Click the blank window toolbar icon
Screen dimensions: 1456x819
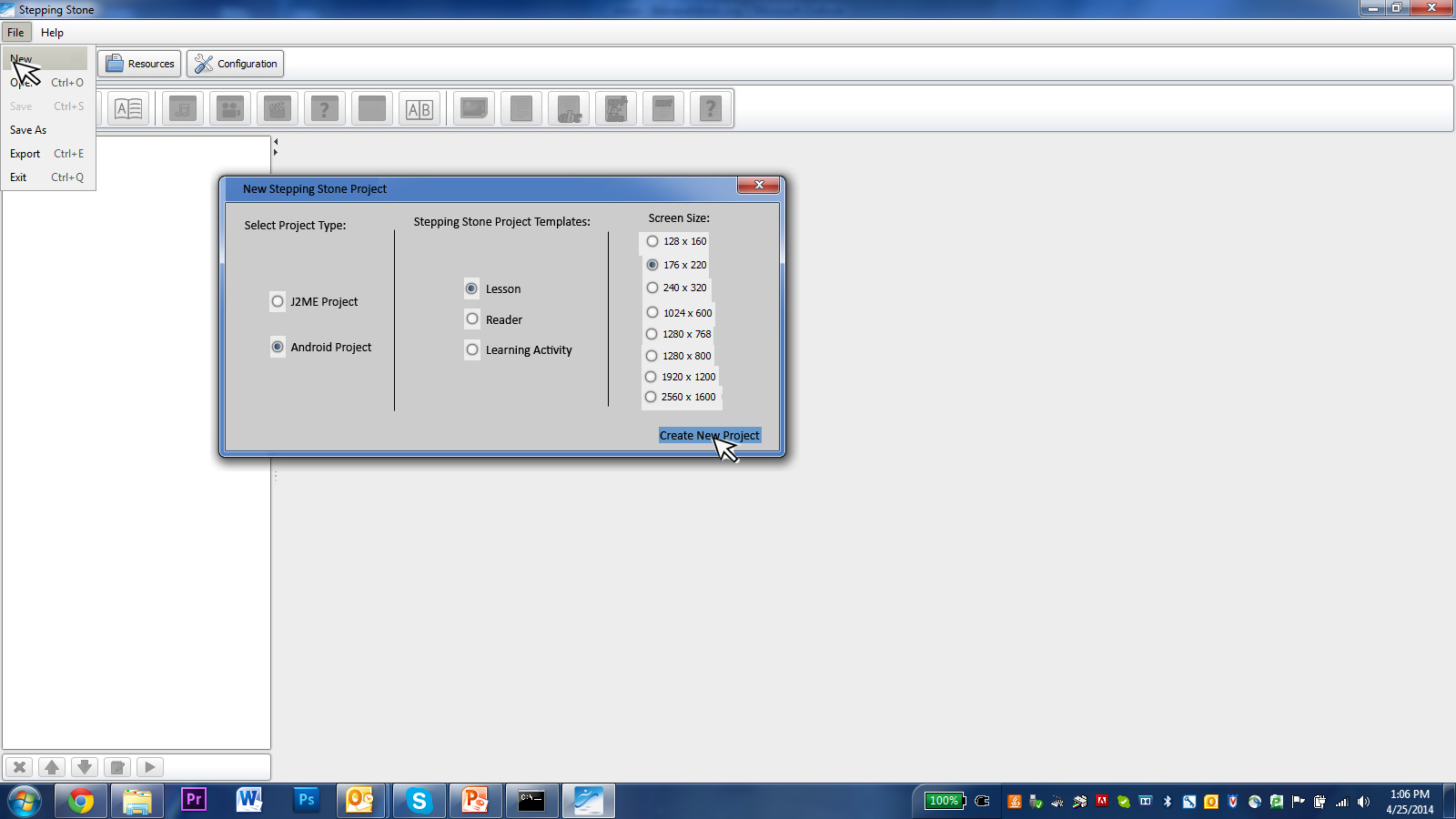click(x=372, y=109)
